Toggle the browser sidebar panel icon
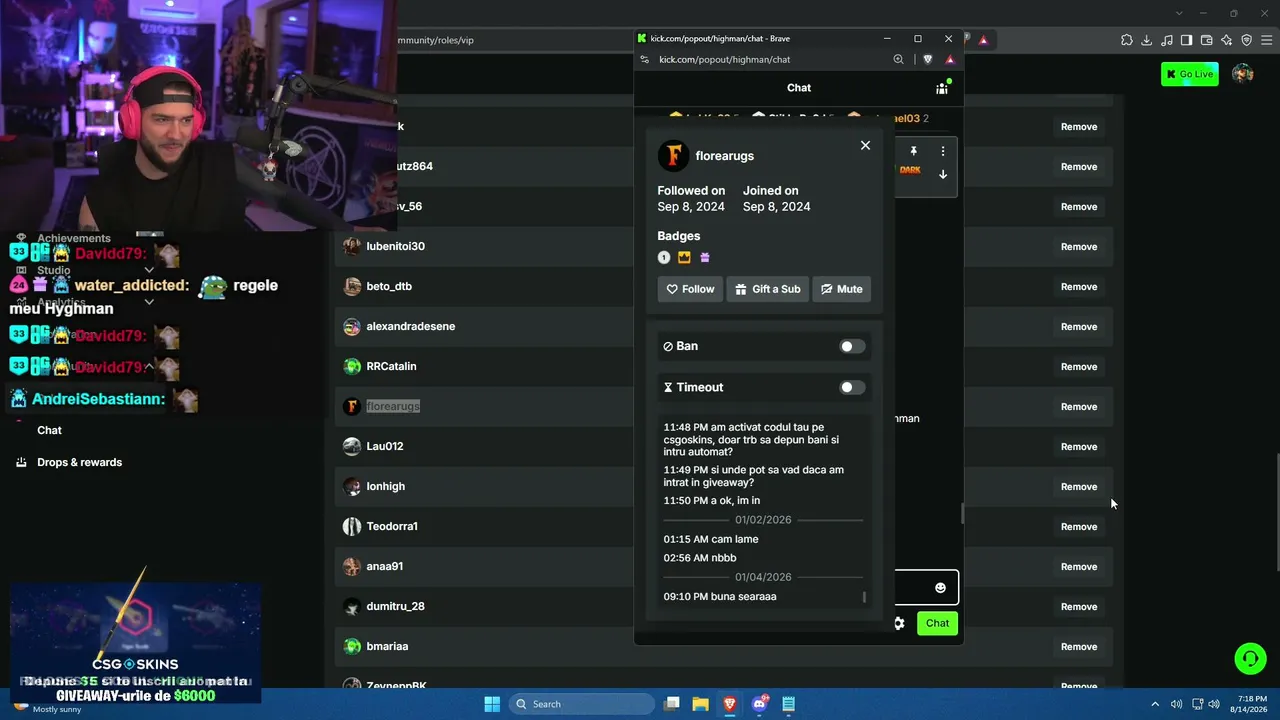 pos(1186,40)
